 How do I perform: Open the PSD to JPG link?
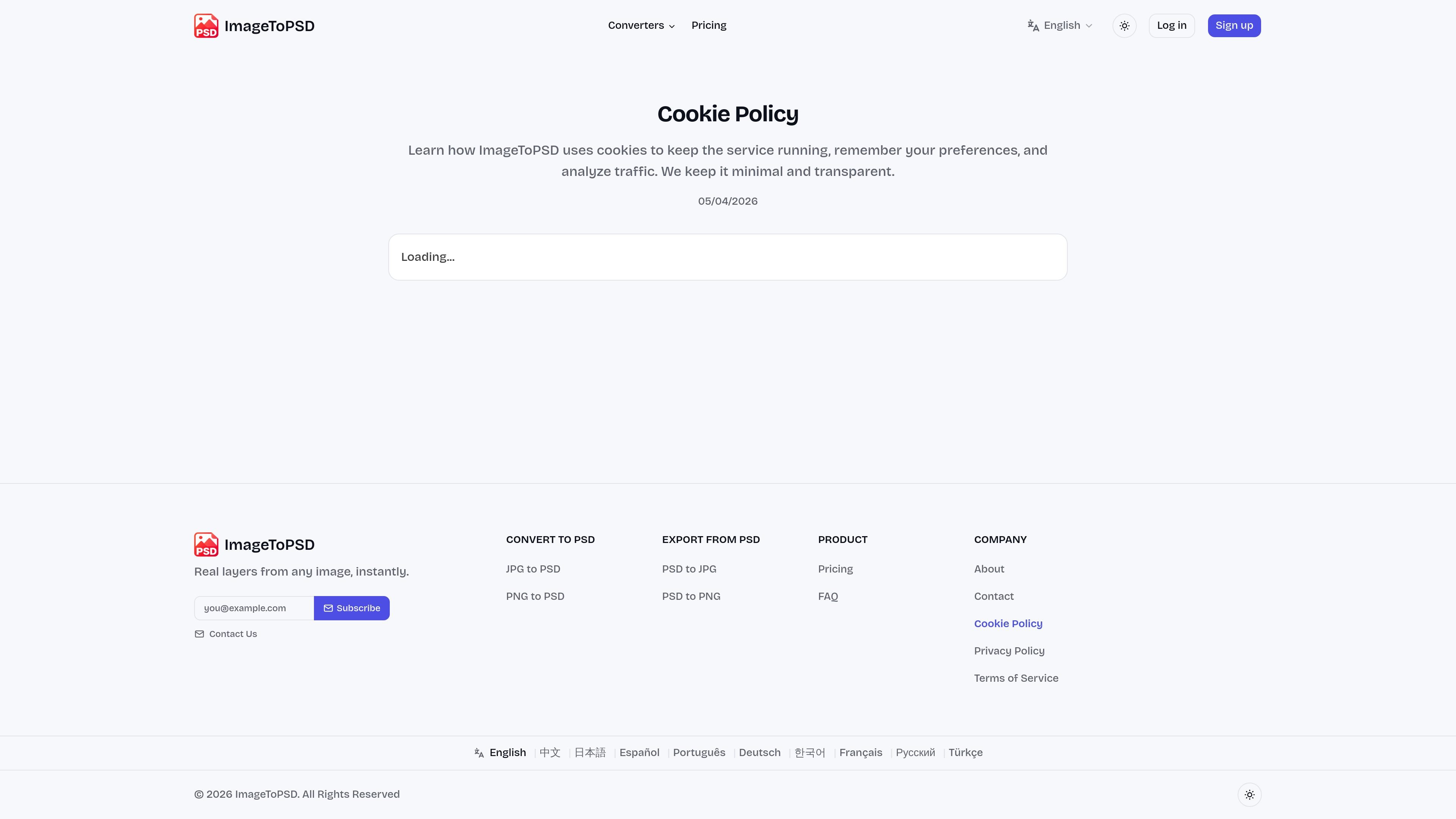[x=689, y=569]
